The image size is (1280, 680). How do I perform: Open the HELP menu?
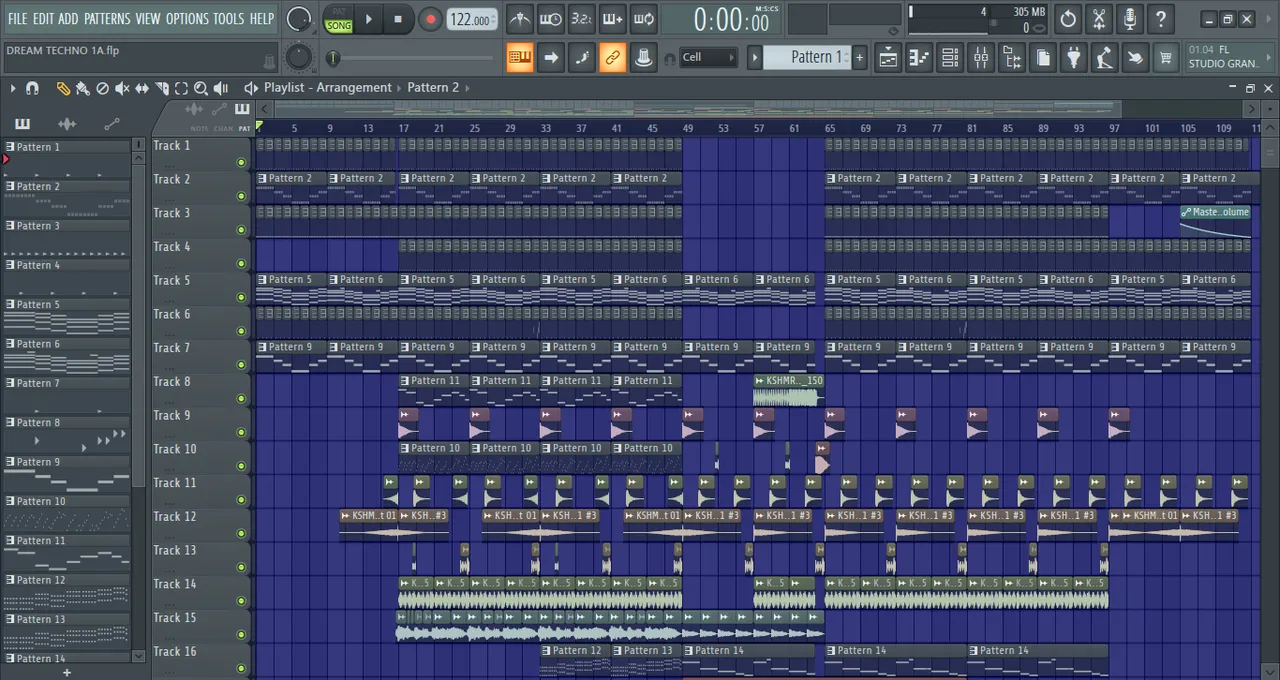click(x=262, y=19)
